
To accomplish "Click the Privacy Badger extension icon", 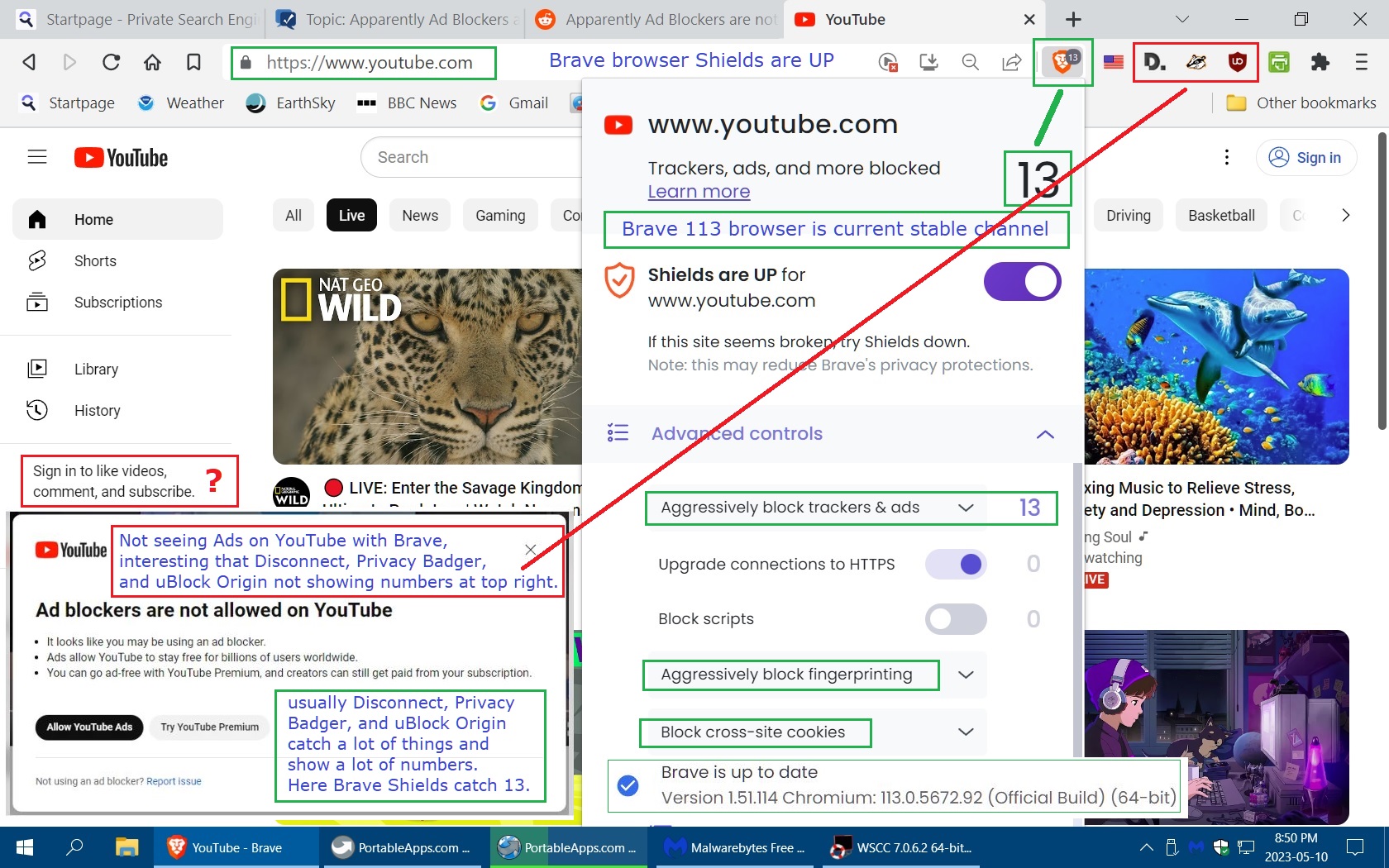I will 1196,62.
